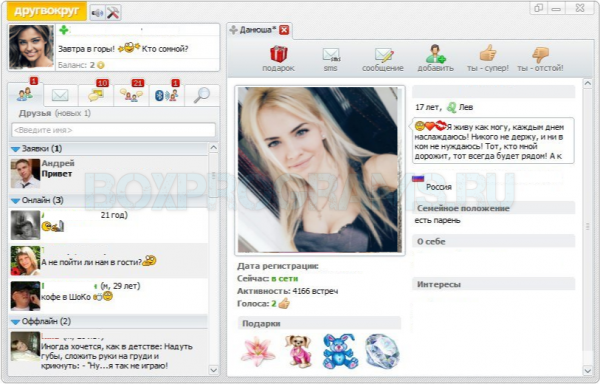Click profile panel scroll up arrow
Viewport: 600px width, 384px height.
point(587,83)
